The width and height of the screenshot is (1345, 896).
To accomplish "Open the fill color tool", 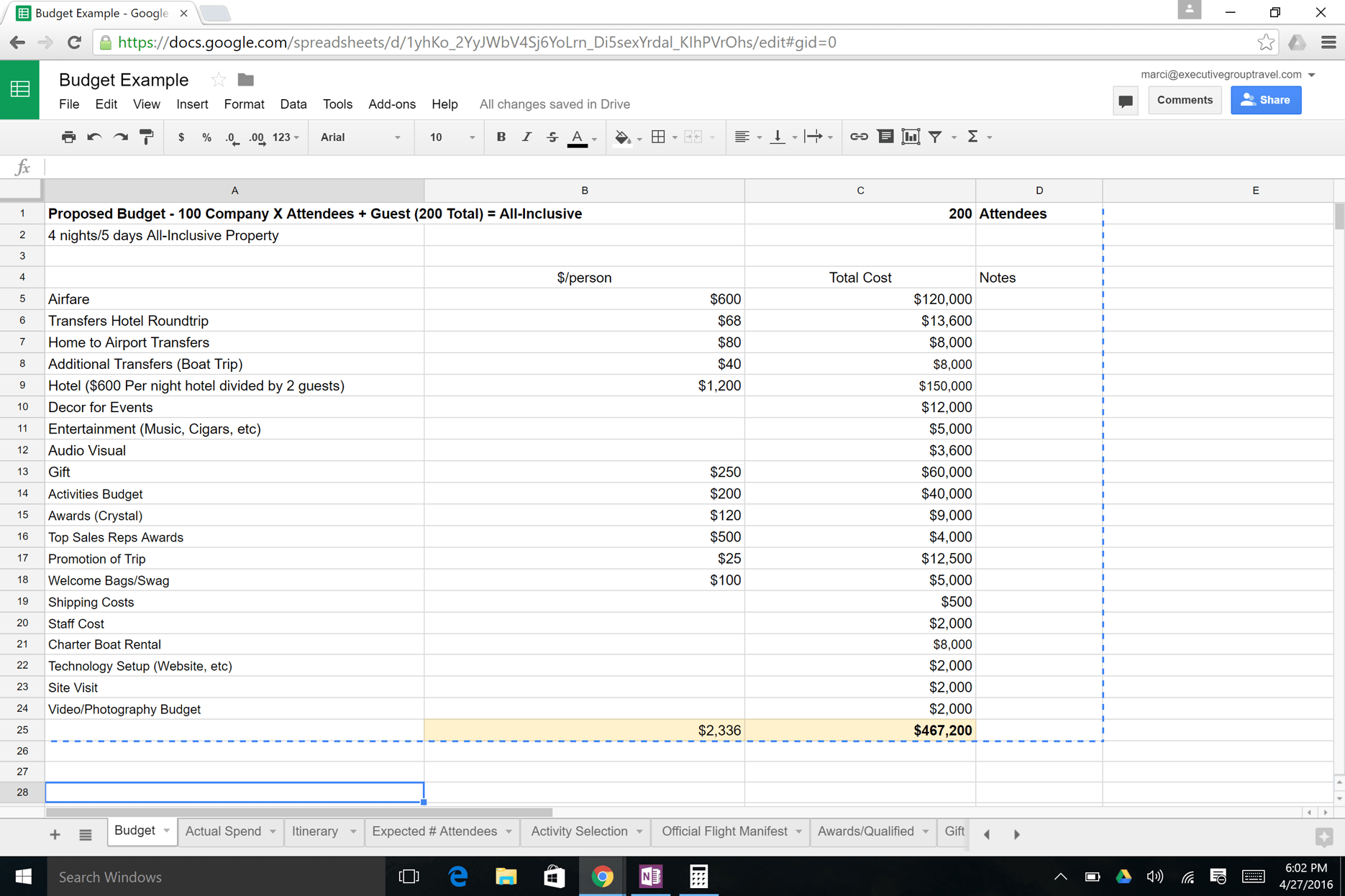I will coord(623,137).
